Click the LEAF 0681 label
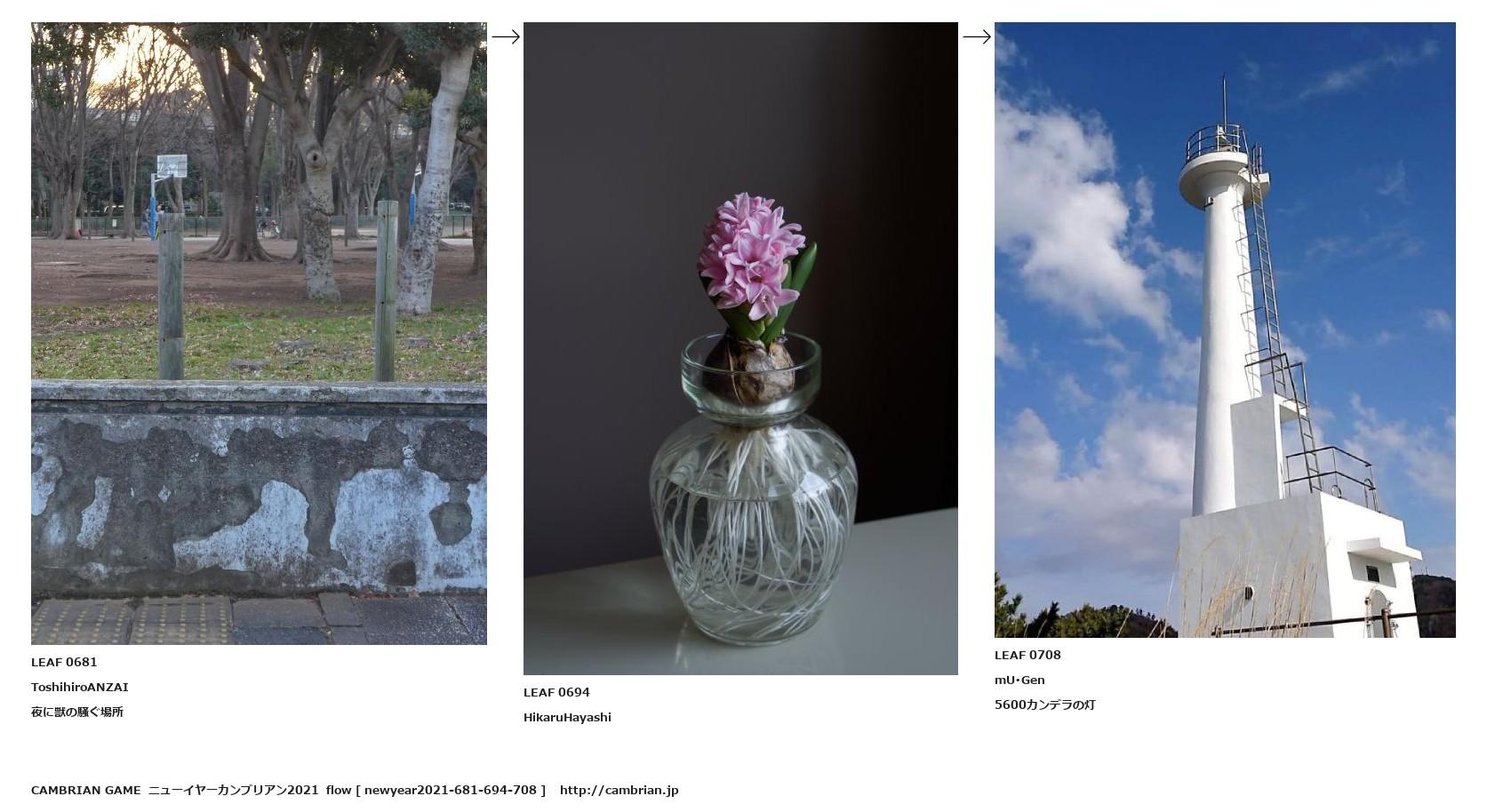The height and width of the screenshot is (812, 1487). point(64,662)
